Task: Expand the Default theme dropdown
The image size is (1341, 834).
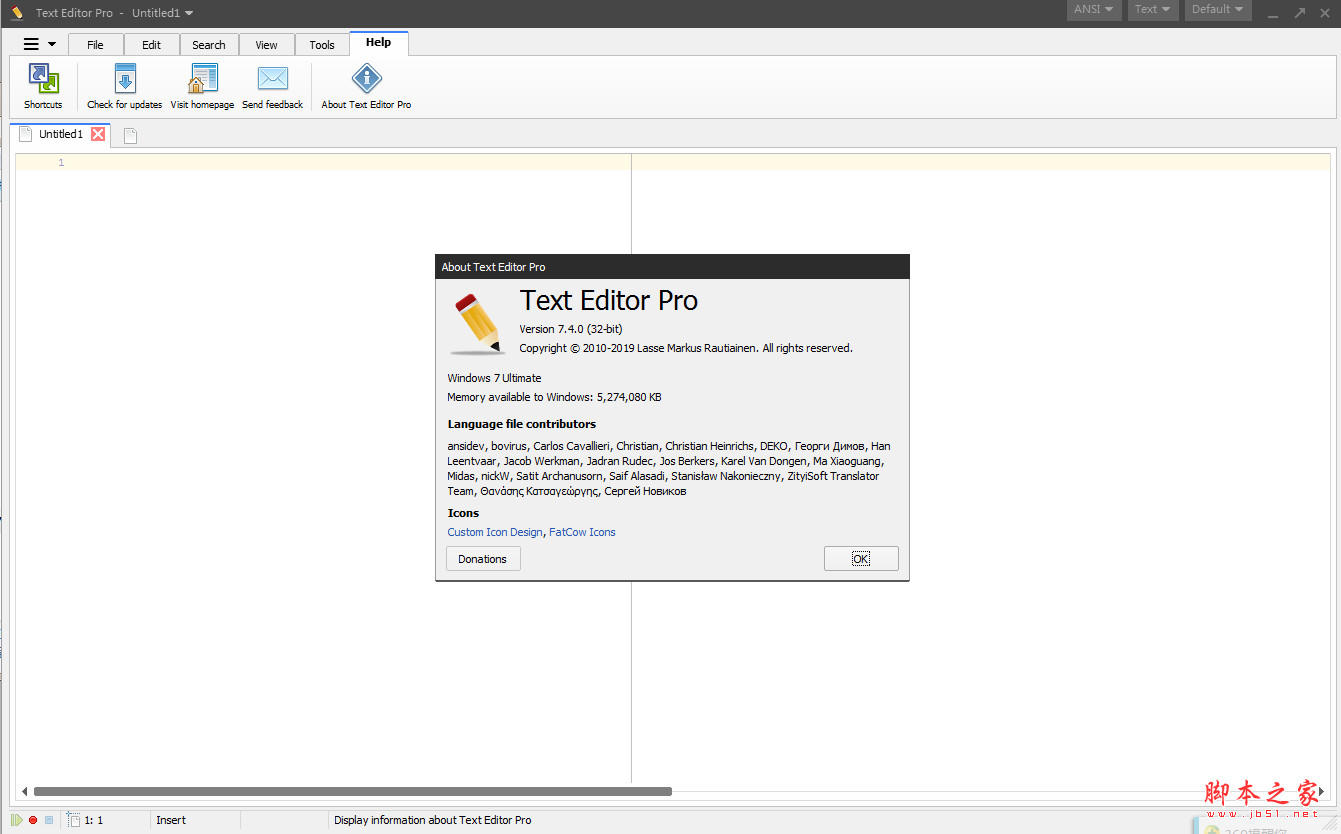Action: pyautogui.click(x=1217, y=10)
